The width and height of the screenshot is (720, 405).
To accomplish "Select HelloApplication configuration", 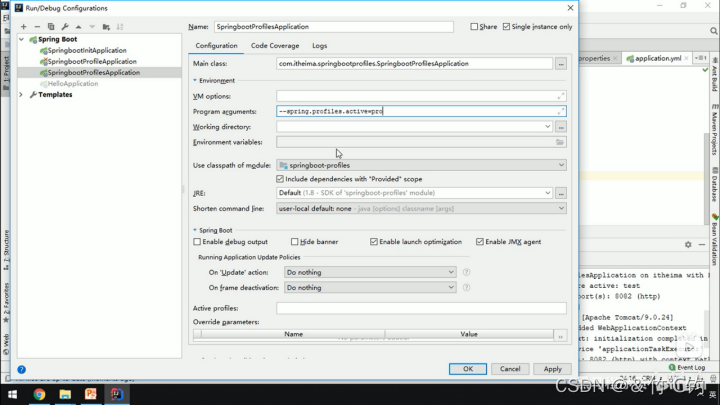I will (73, 84).
